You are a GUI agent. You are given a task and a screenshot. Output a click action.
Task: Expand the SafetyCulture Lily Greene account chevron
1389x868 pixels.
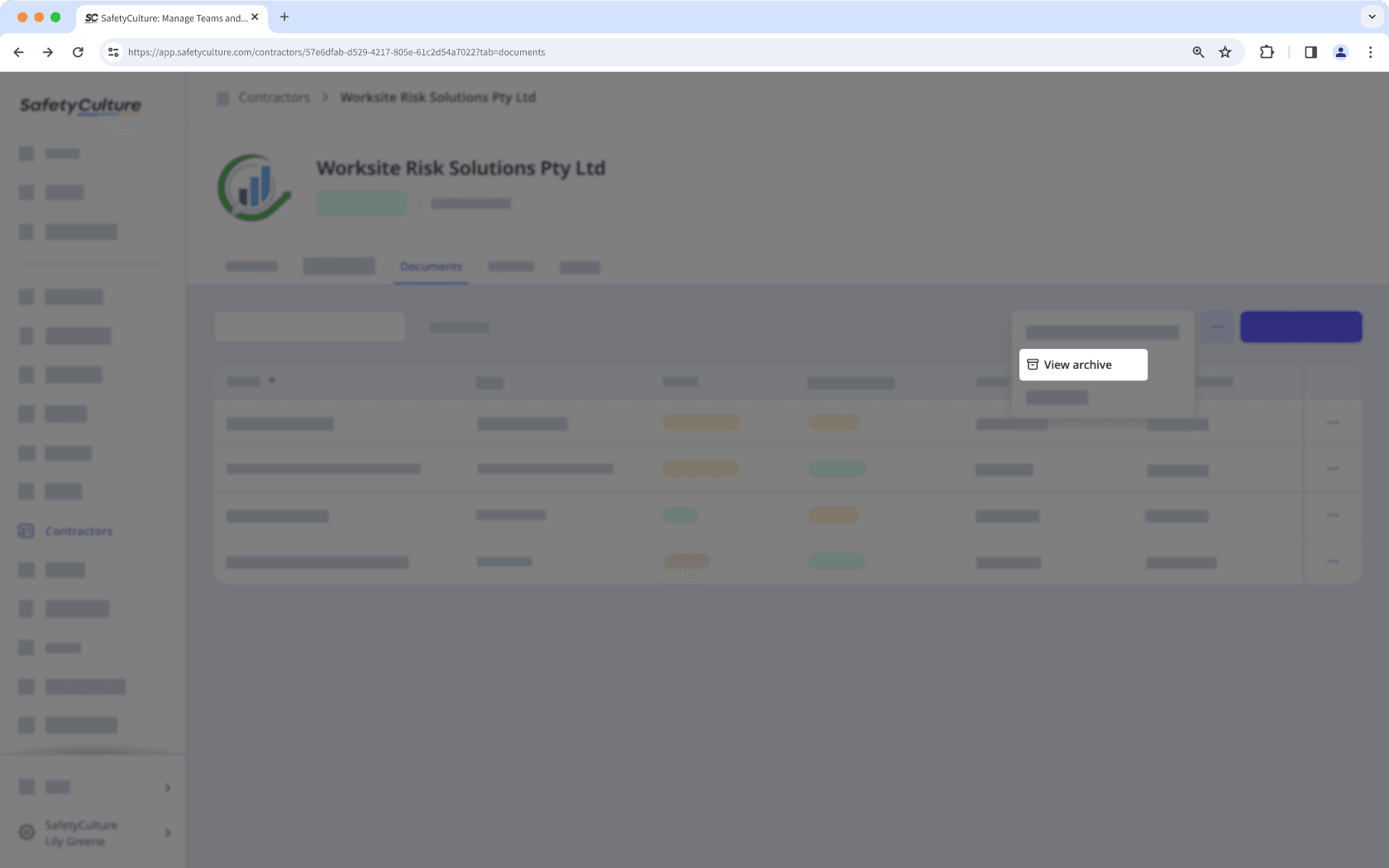[167, 832]
